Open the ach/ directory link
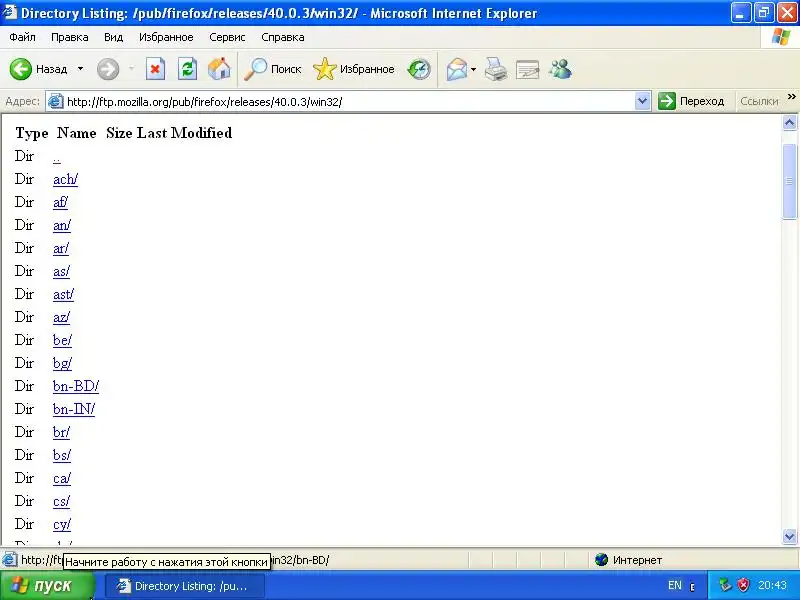Screen dimensions: 800x600 [65, 179]
